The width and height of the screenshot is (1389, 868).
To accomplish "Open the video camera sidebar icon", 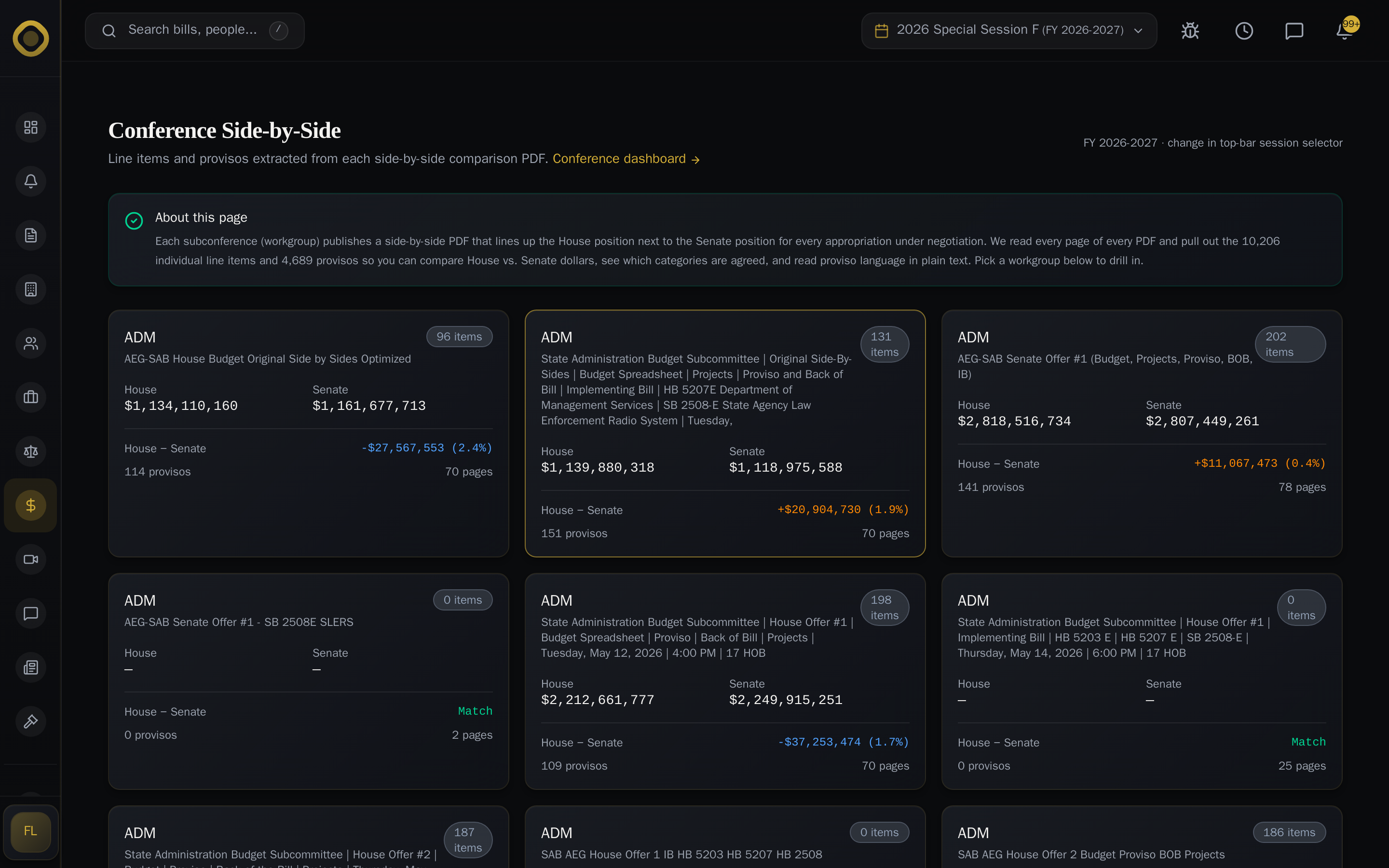I will [31, 559].
